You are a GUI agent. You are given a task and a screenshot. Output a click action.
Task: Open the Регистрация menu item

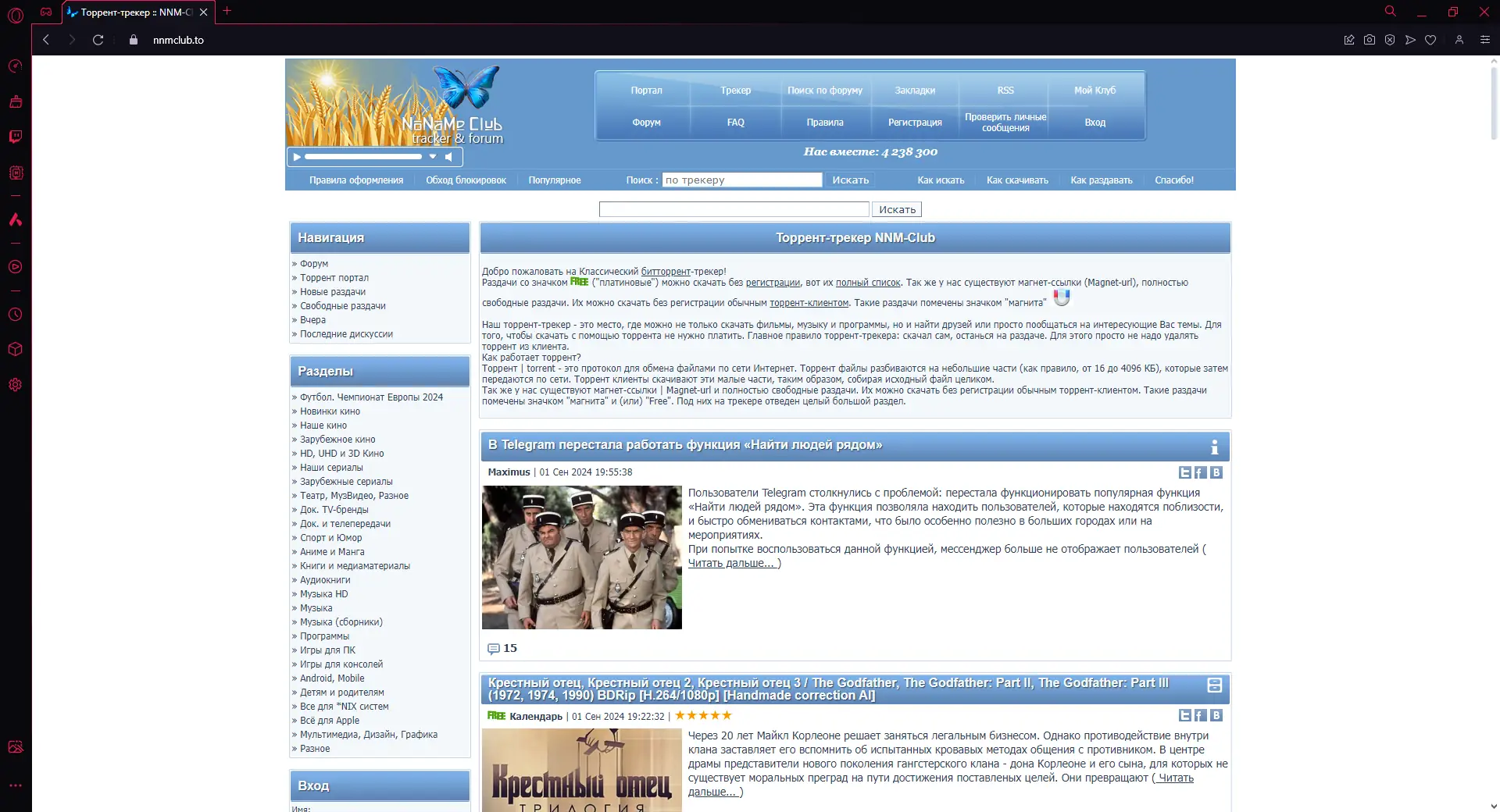click(x=915, y=123)
